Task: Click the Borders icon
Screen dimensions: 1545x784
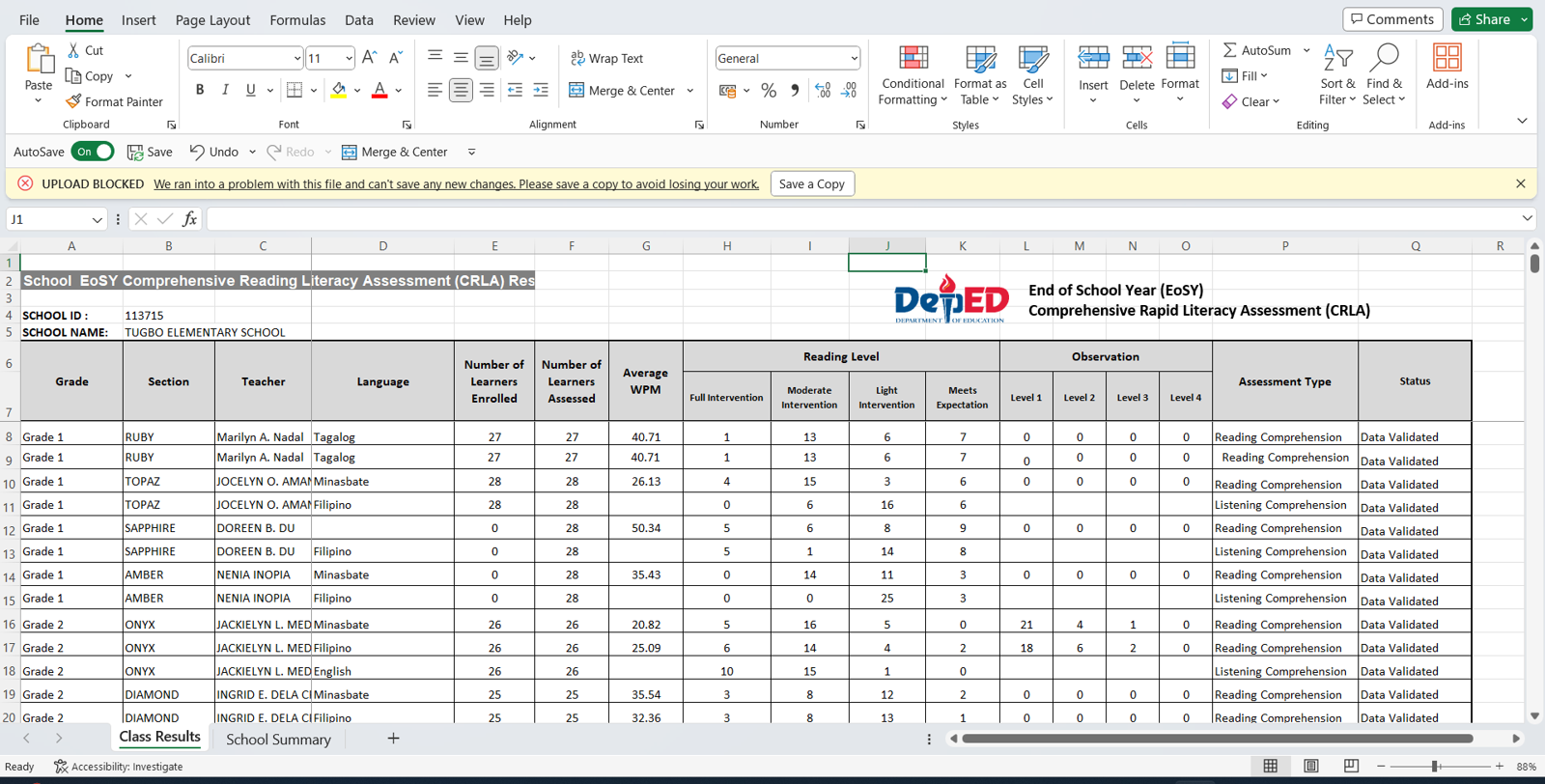Action: click(295, 90)
